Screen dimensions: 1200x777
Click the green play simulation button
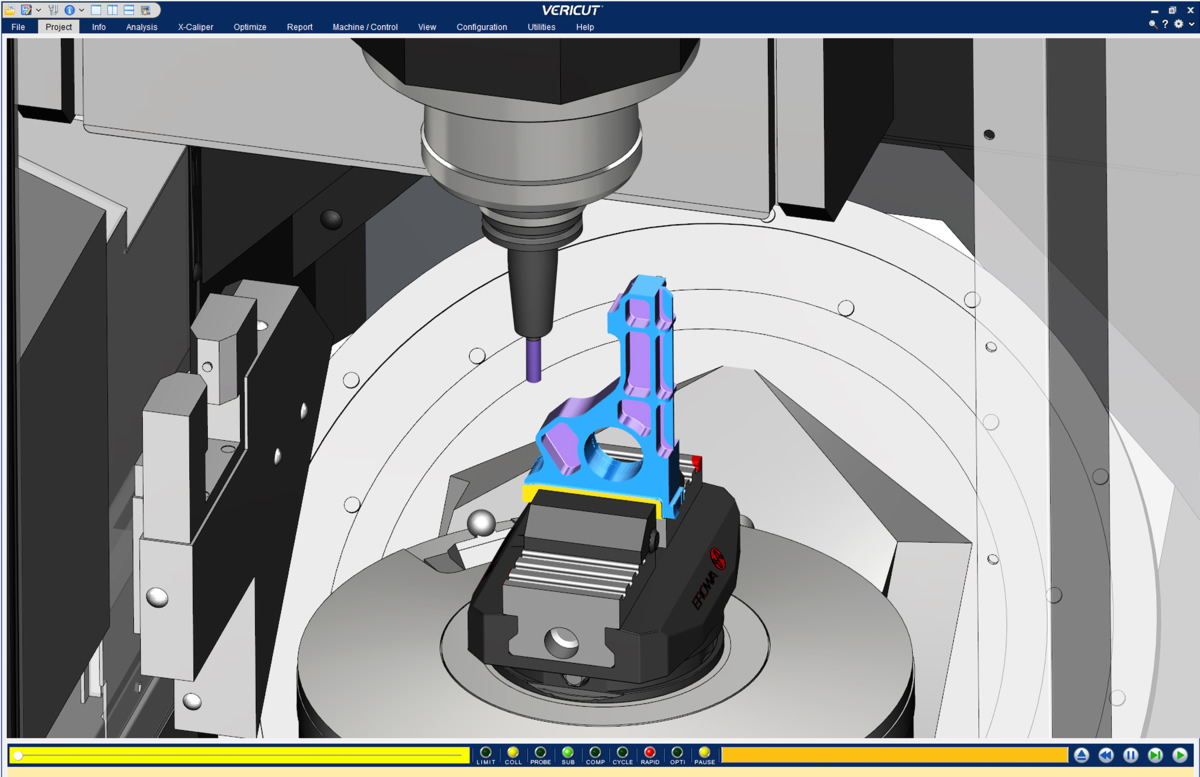(1180, 756)
